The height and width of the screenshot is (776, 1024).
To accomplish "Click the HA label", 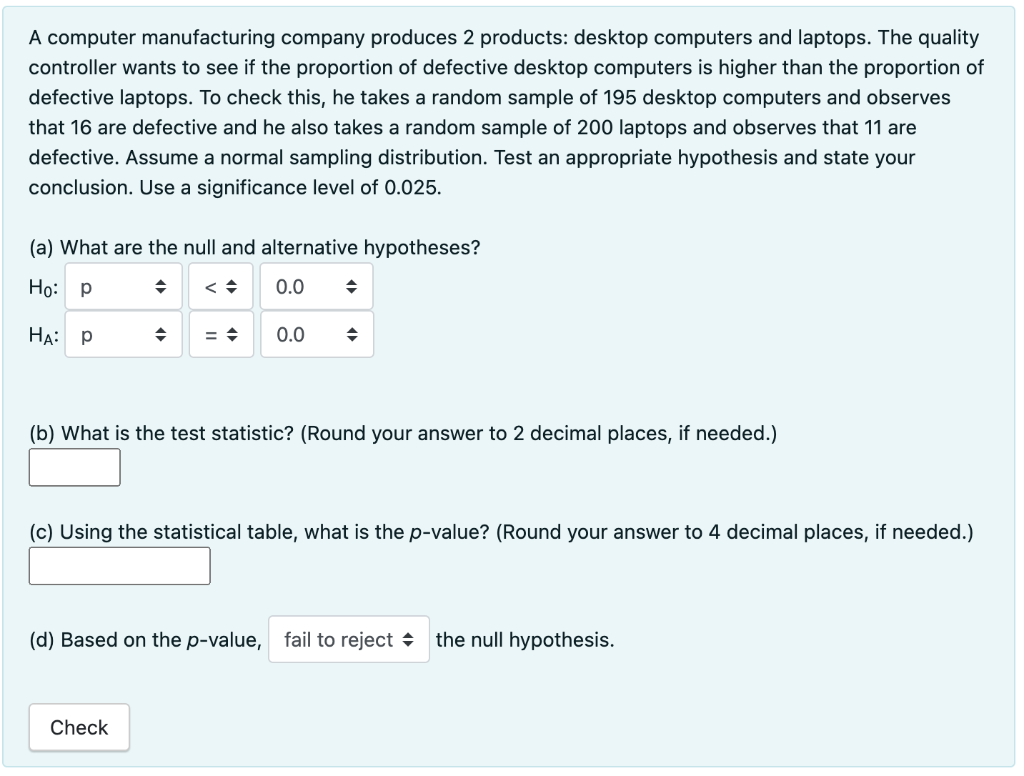I will (x=44, y=336).
